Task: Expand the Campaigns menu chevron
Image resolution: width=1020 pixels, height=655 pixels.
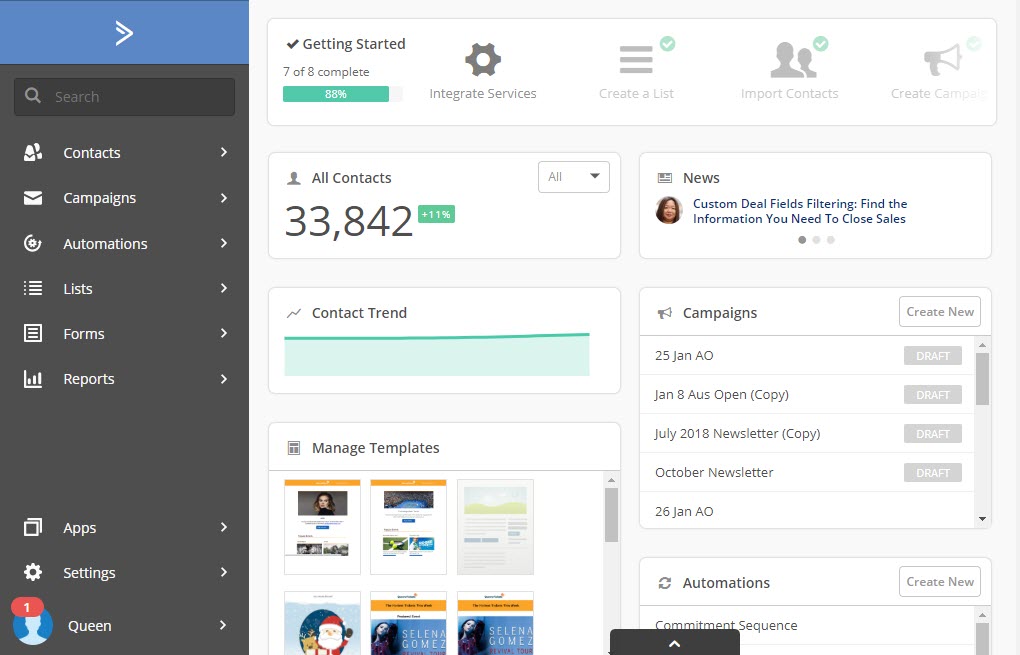Action: point(224,198)
